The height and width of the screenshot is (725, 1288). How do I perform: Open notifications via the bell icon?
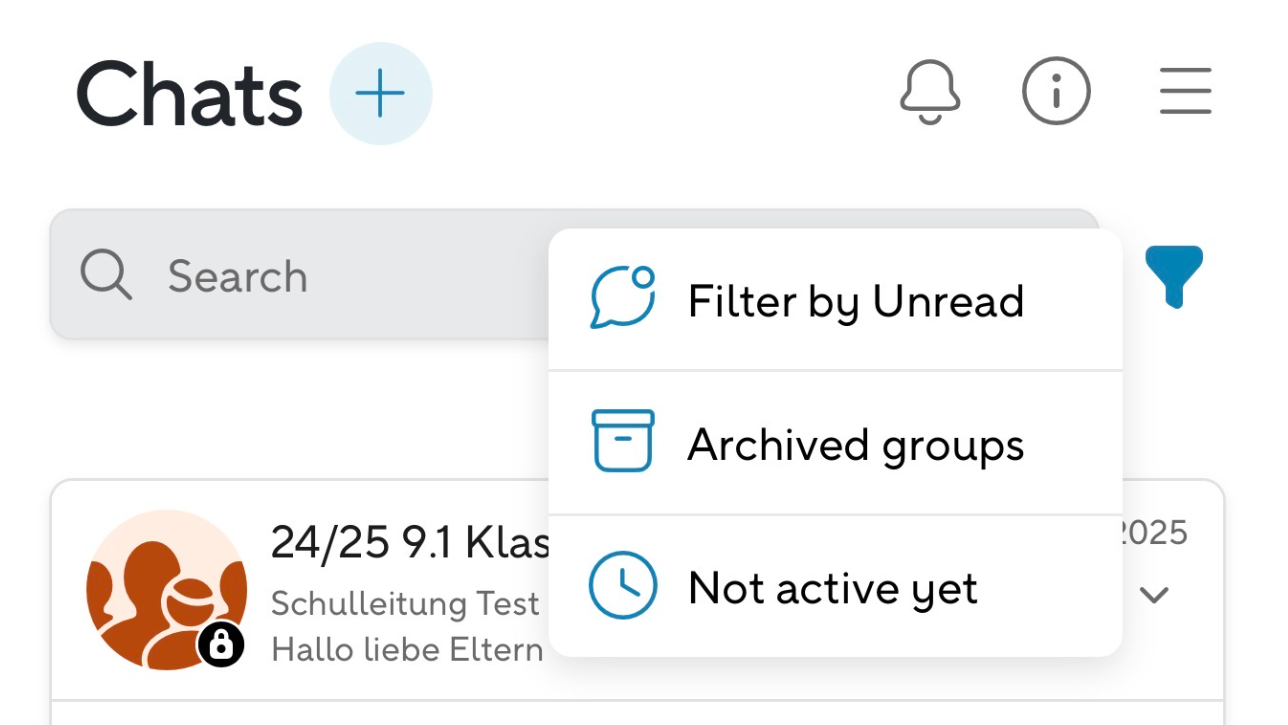[930, 92]
